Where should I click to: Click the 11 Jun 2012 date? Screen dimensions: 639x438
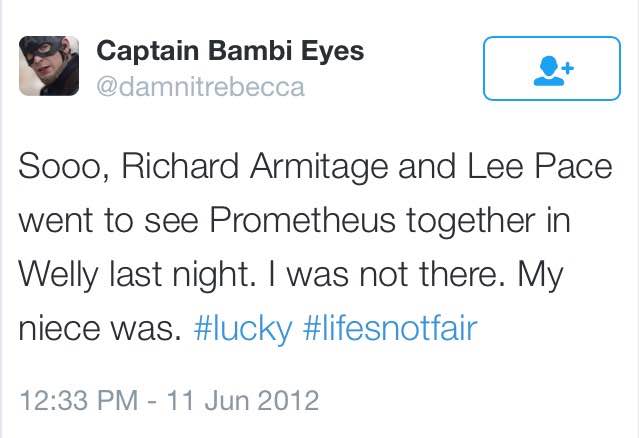click(x=242, y=402)
